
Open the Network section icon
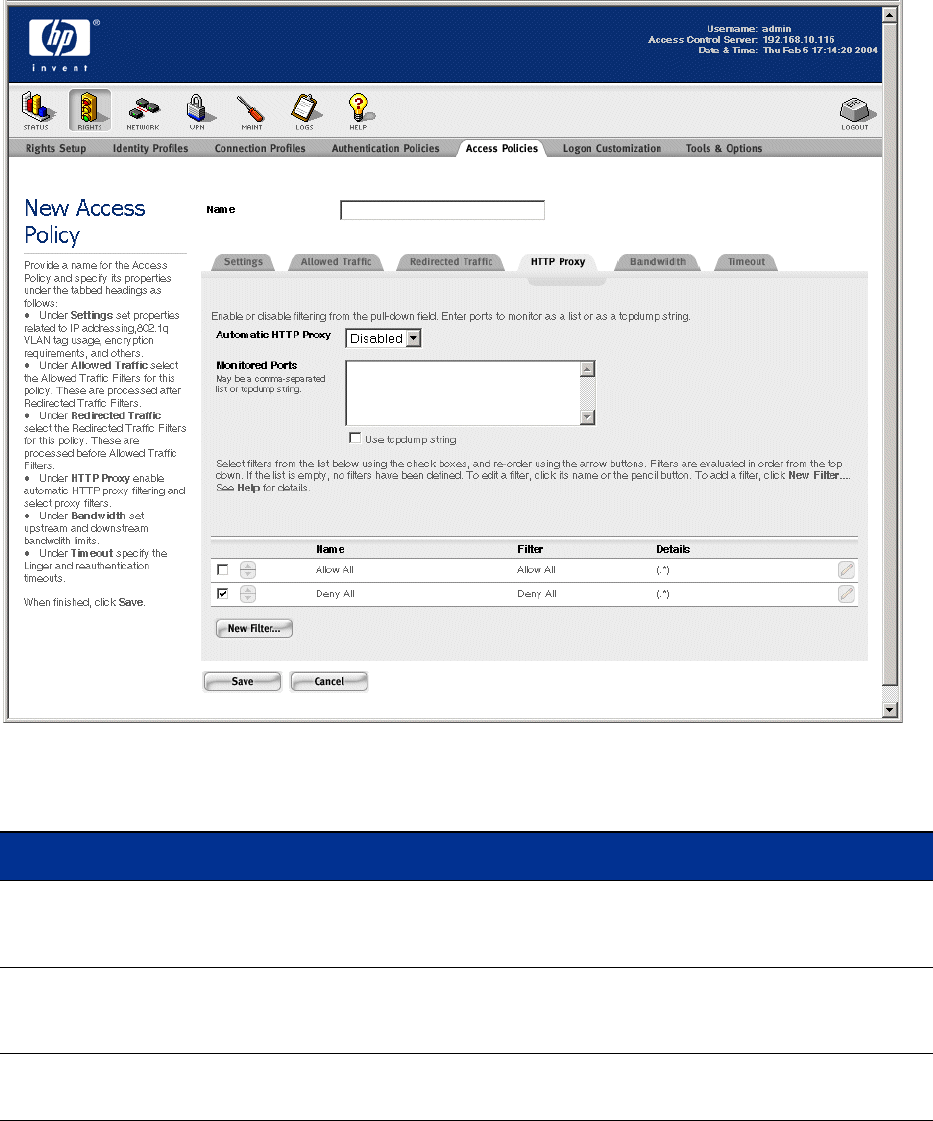click(143, 111)
